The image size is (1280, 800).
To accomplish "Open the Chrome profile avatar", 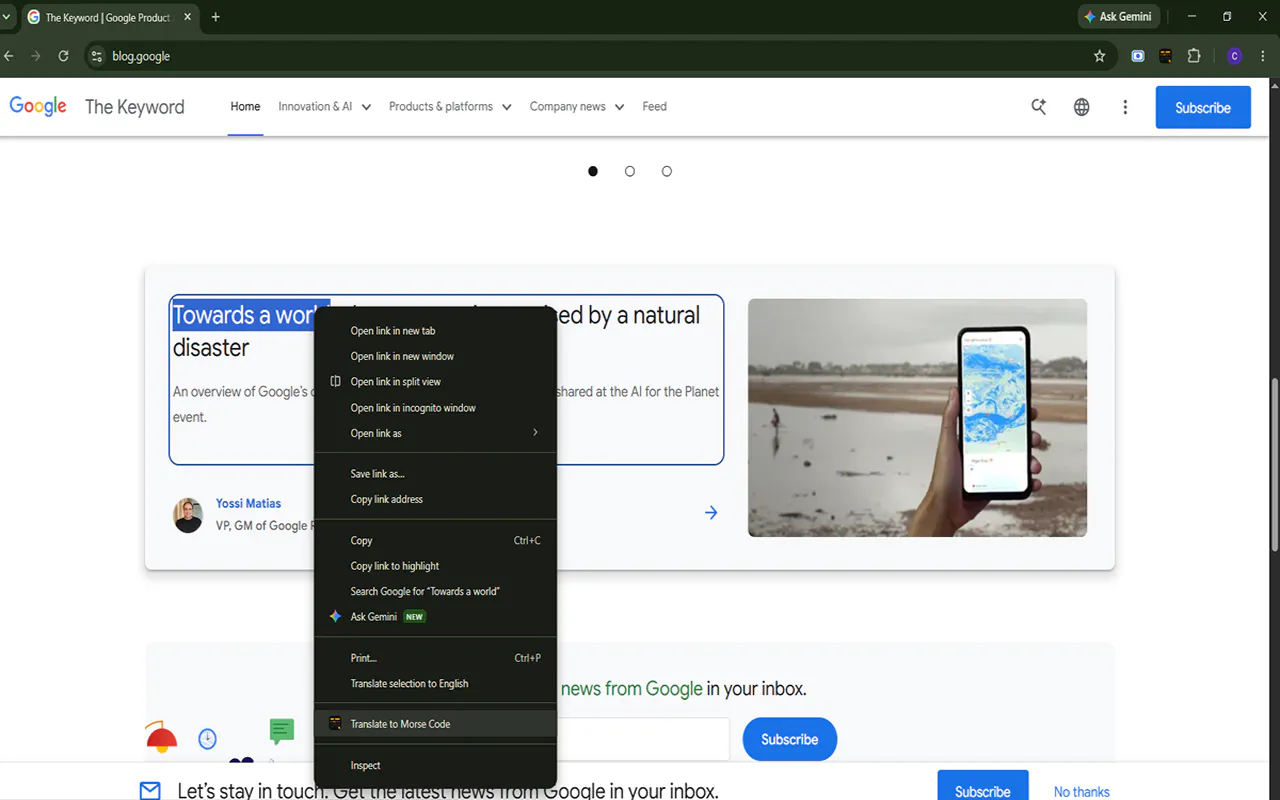I will click(1234, 56).
